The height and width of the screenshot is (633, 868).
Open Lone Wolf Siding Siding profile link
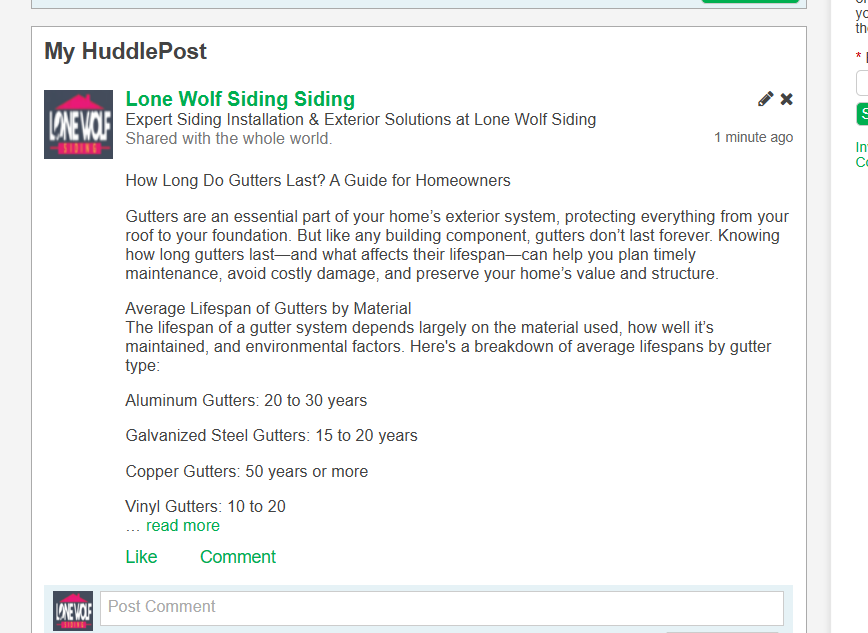point(240,99)
